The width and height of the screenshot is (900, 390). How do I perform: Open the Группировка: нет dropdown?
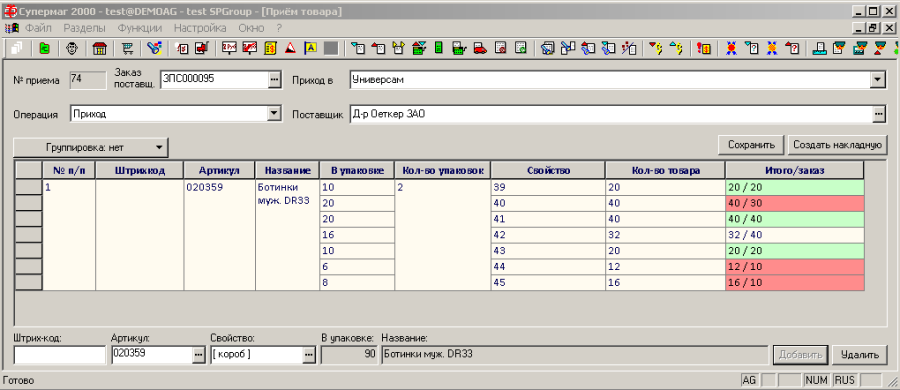coord(91,147)
